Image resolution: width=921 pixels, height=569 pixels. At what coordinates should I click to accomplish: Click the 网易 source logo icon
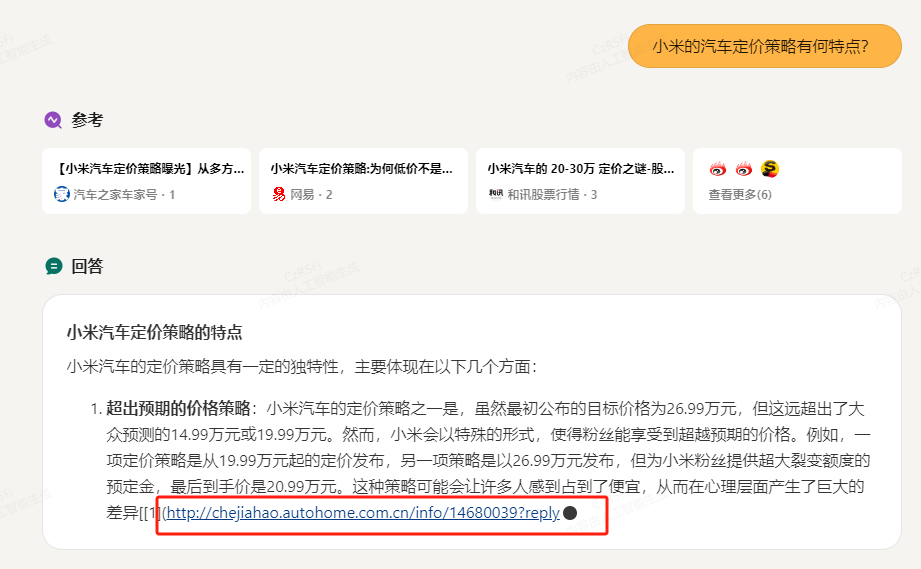point(278,194)
